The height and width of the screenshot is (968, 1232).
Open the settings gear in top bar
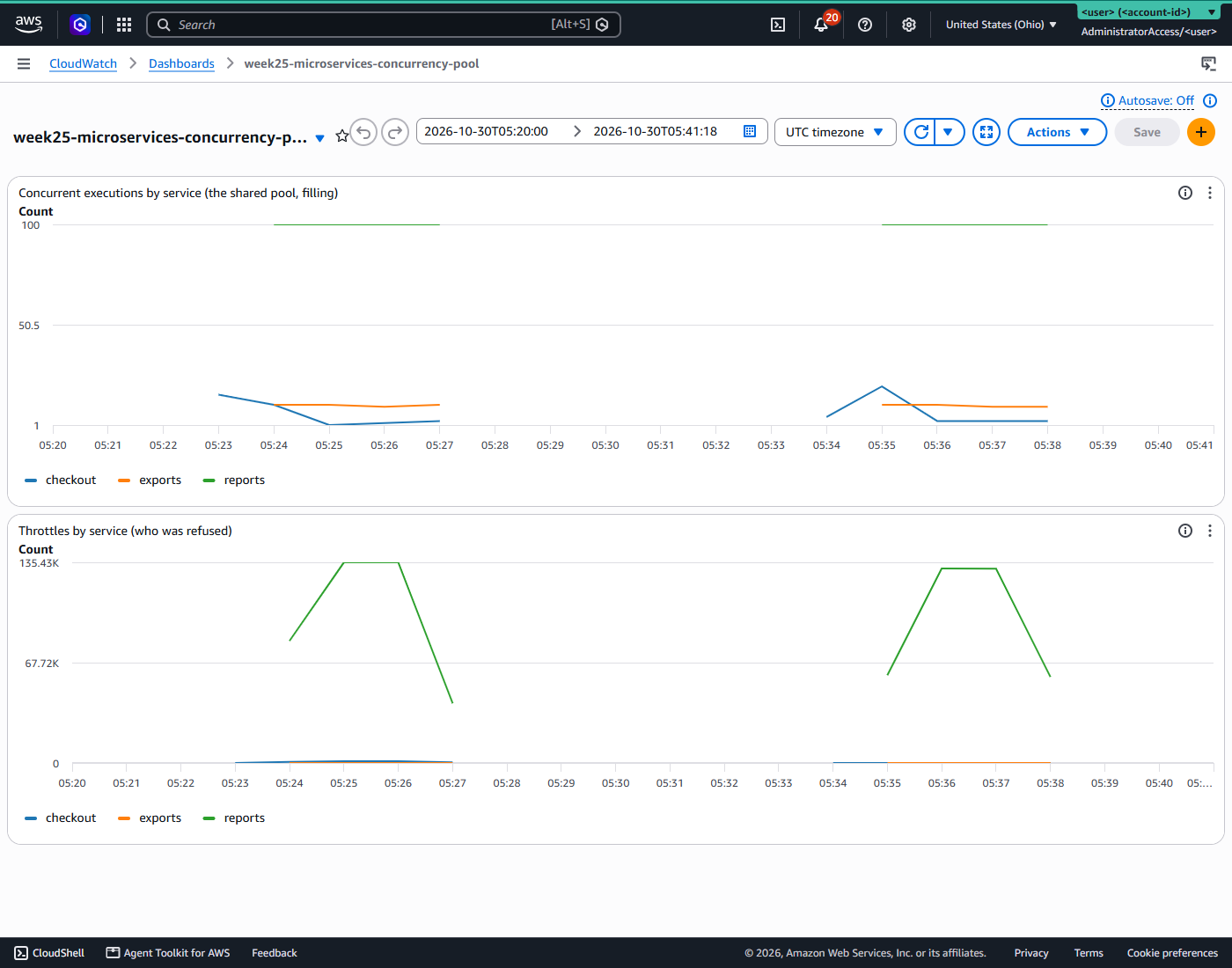click(x=909, y=25)
